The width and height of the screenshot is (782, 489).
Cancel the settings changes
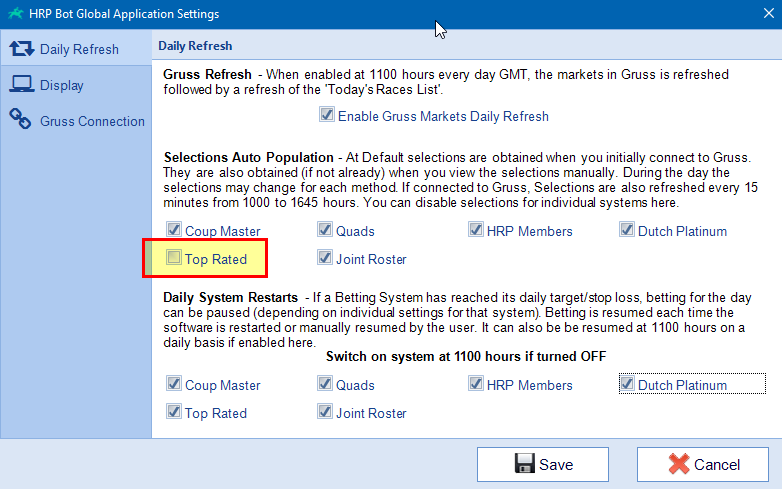click(x=703, y=464)
